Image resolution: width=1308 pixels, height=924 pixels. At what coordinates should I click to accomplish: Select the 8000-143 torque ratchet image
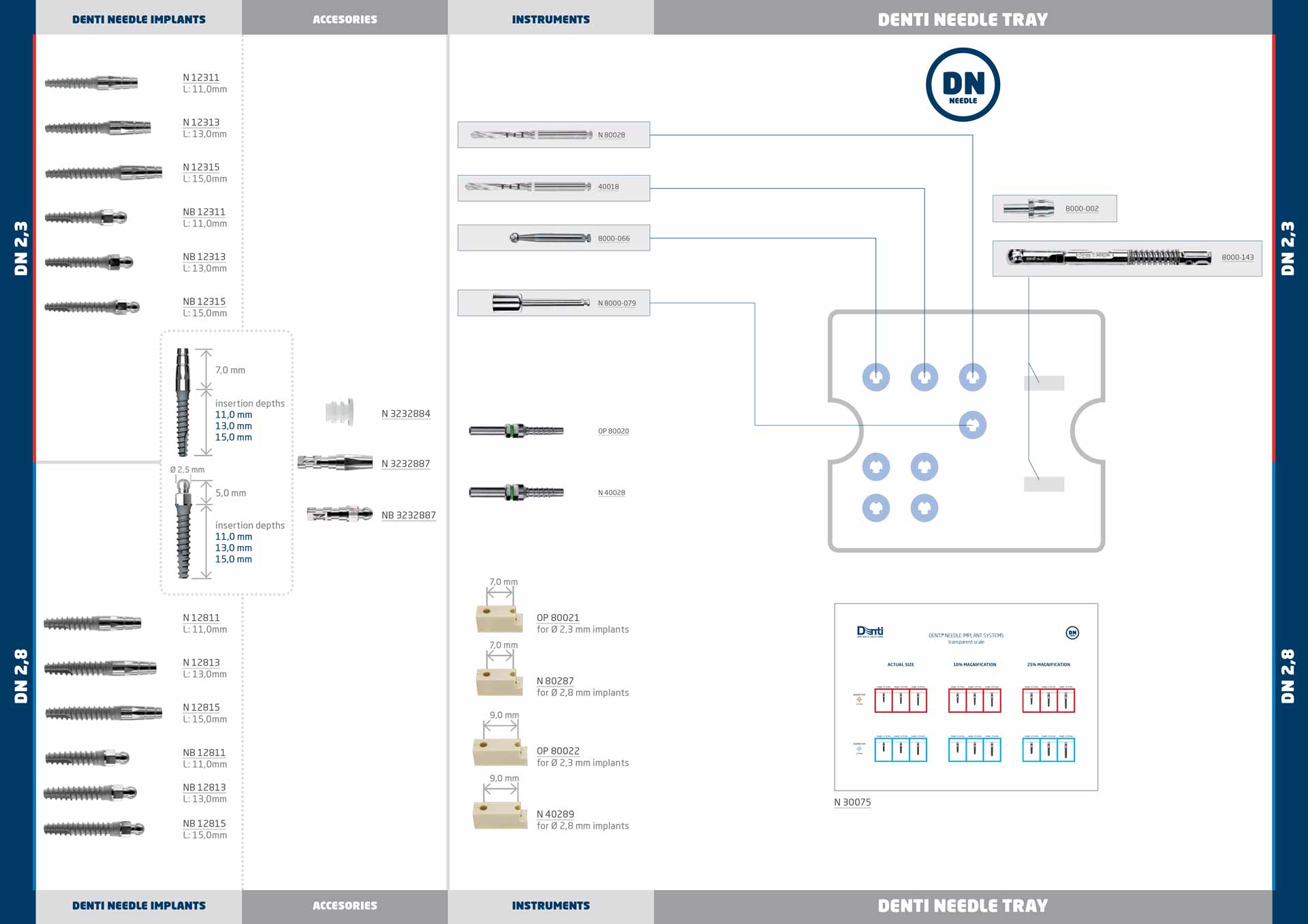[x=1108, y=257]
